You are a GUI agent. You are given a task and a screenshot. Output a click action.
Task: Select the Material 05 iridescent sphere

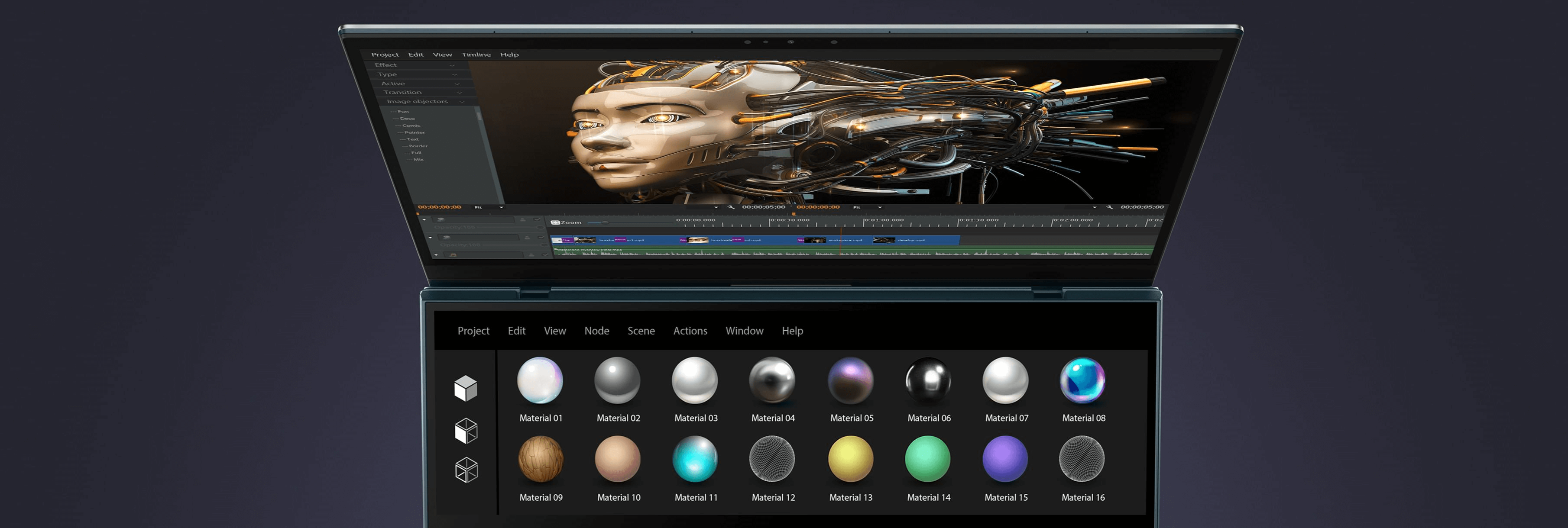(851, 380)
